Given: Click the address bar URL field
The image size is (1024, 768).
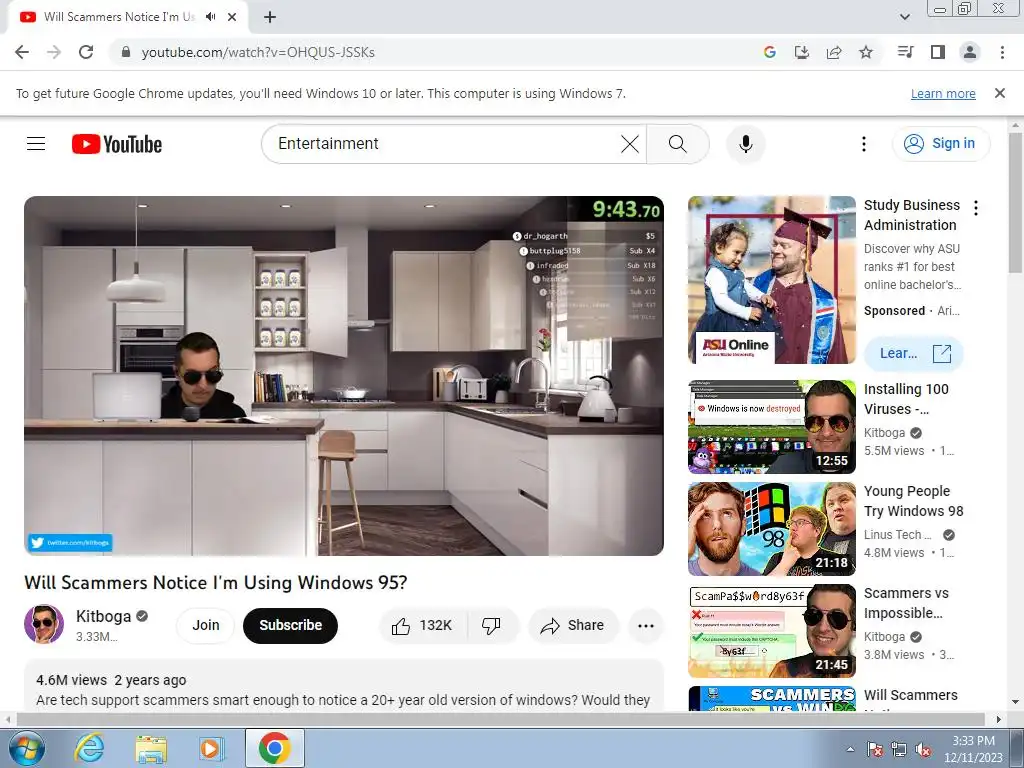Looking at the screenshot, I should pos(431,52).
